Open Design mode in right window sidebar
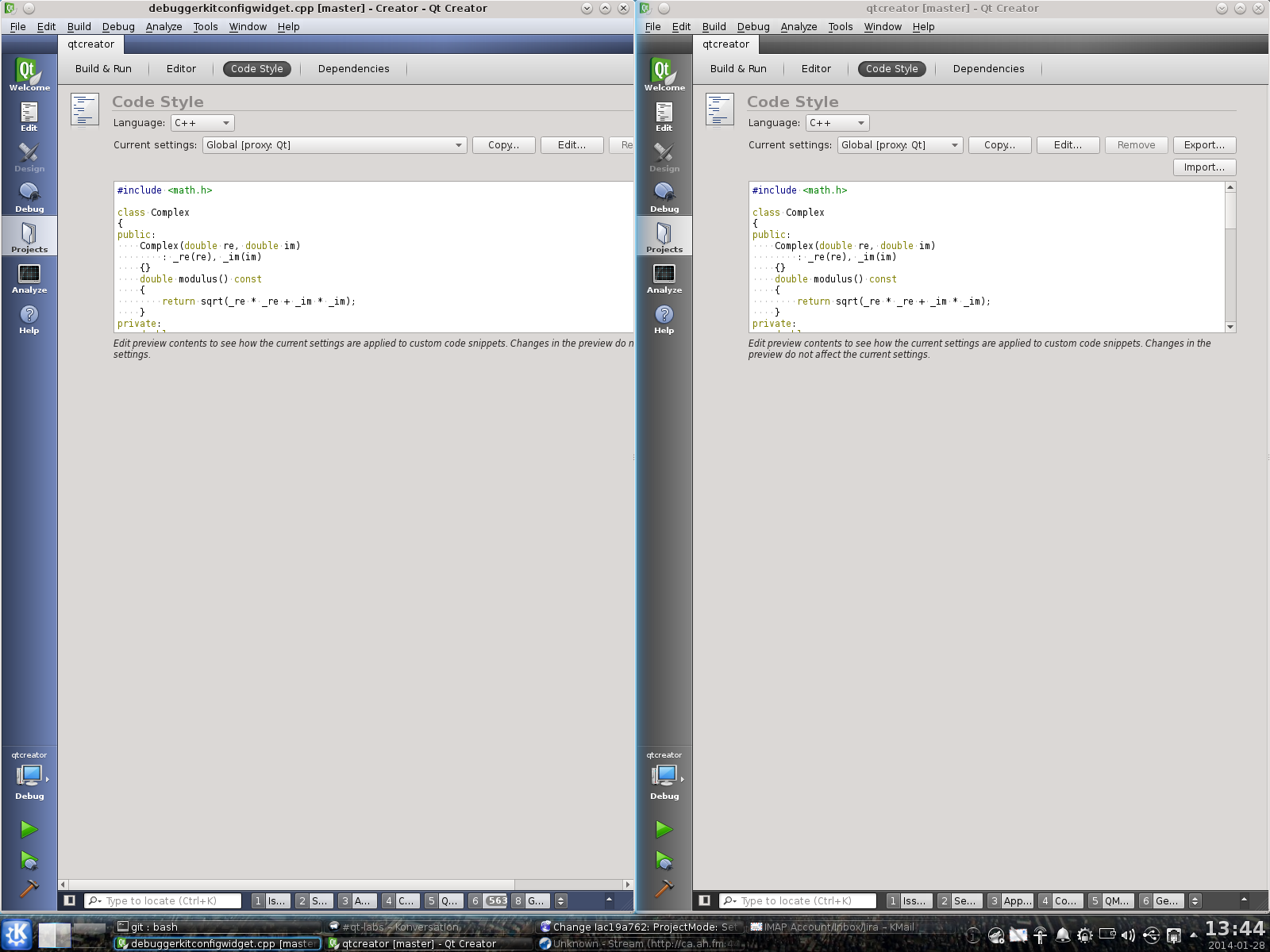The height and width of the screenshot is (952, 1270). point(664,156)
